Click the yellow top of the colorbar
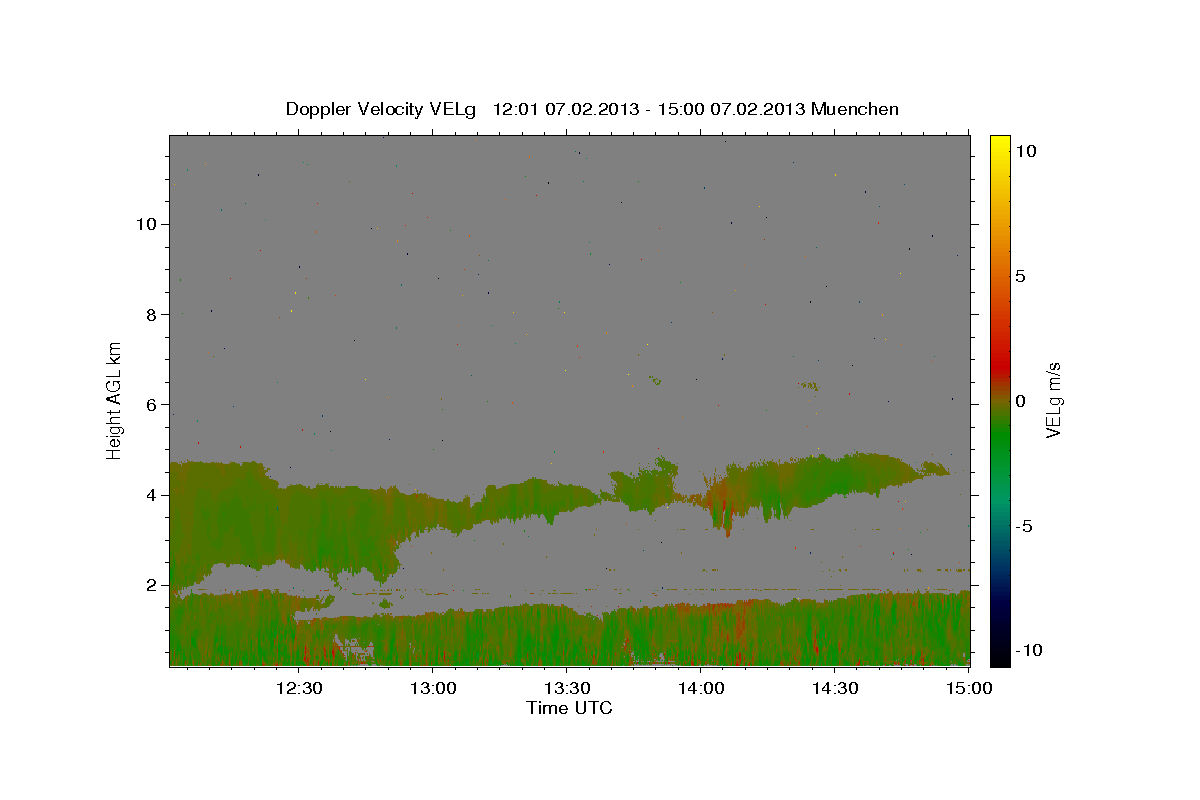 pos(1000,145)
